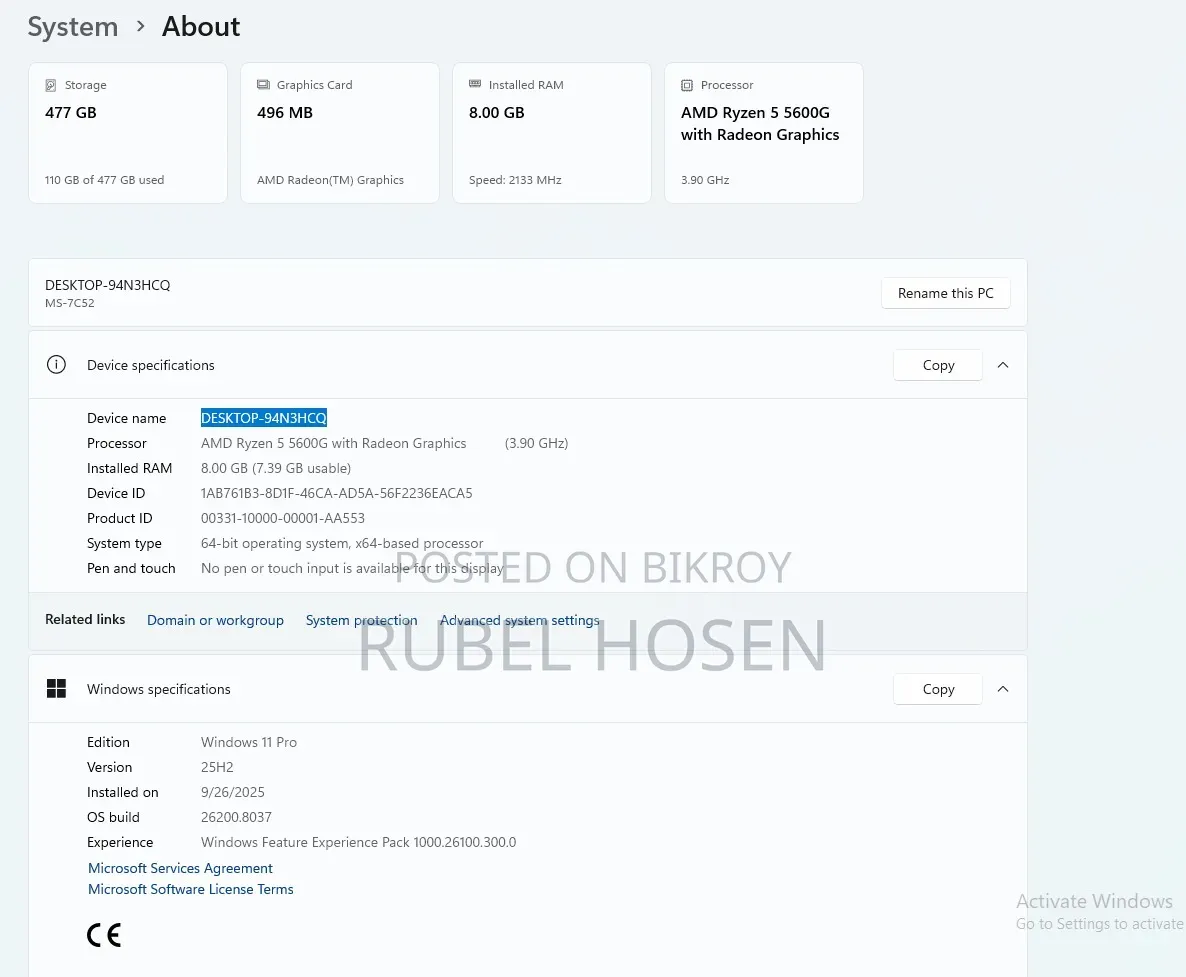Image resolution: width=1186 pixels, height=977 pixels.
Task: Click the Related links label
Action: (x=85, y=619)
